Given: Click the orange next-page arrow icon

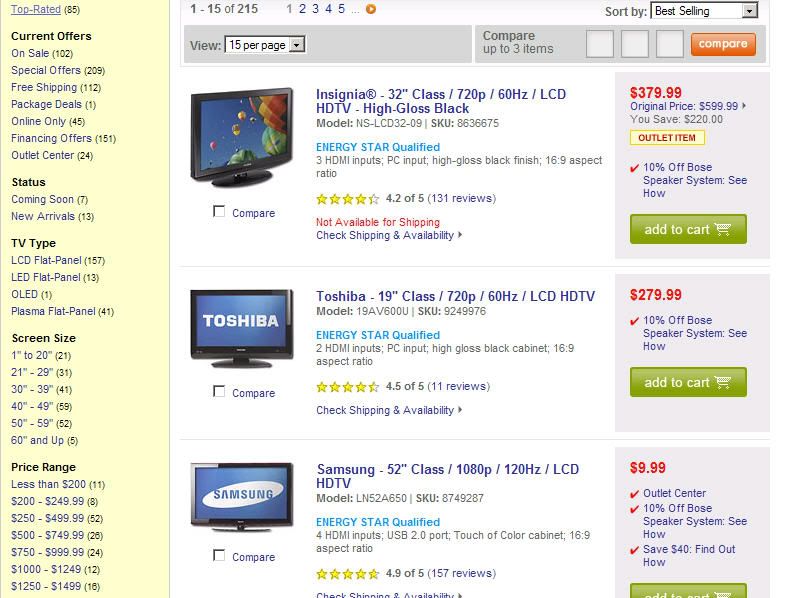Looking at the screenshot, I should click(x=371, y=9).
